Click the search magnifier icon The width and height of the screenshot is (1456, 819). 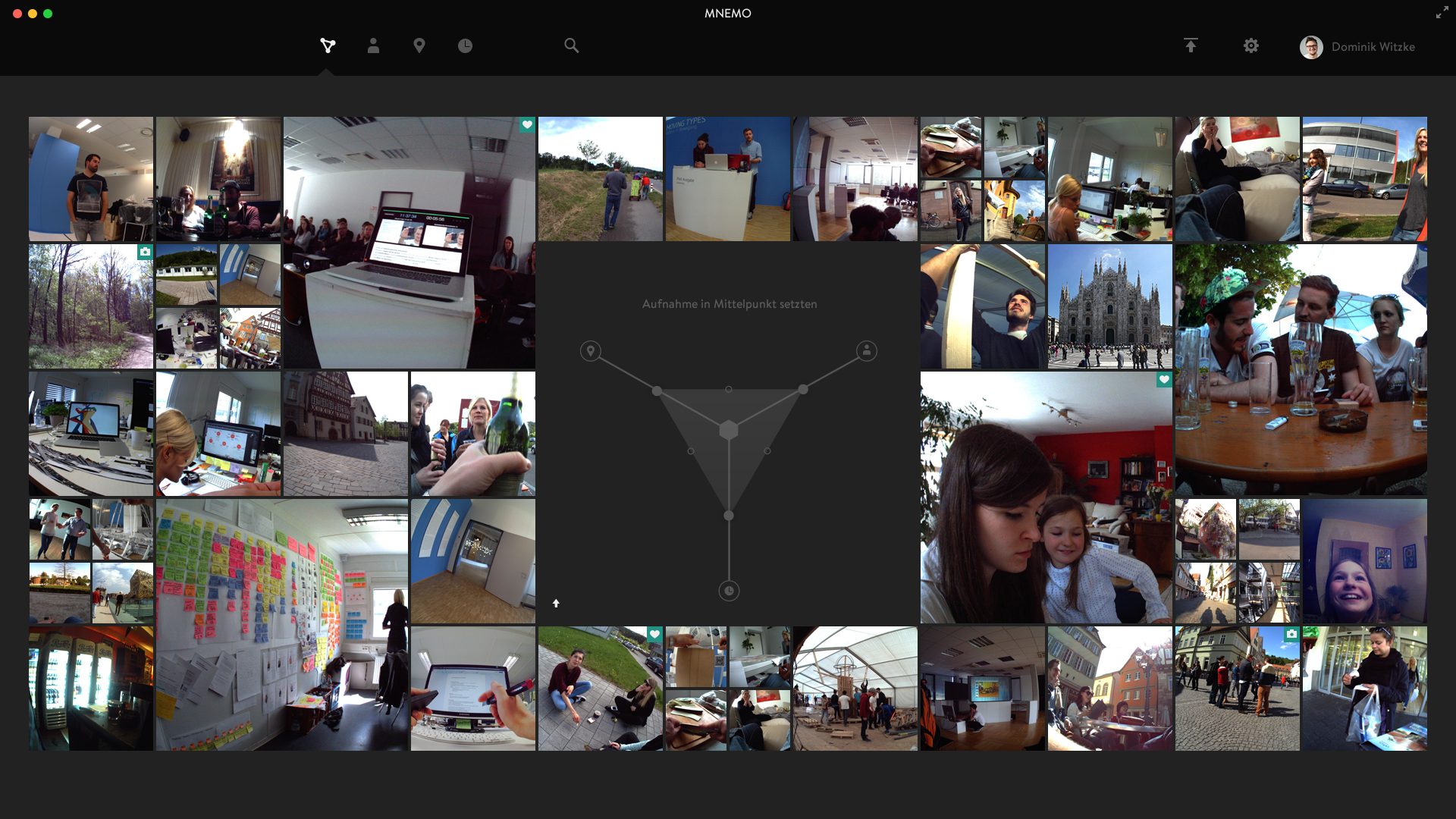[x=572, y=45]
